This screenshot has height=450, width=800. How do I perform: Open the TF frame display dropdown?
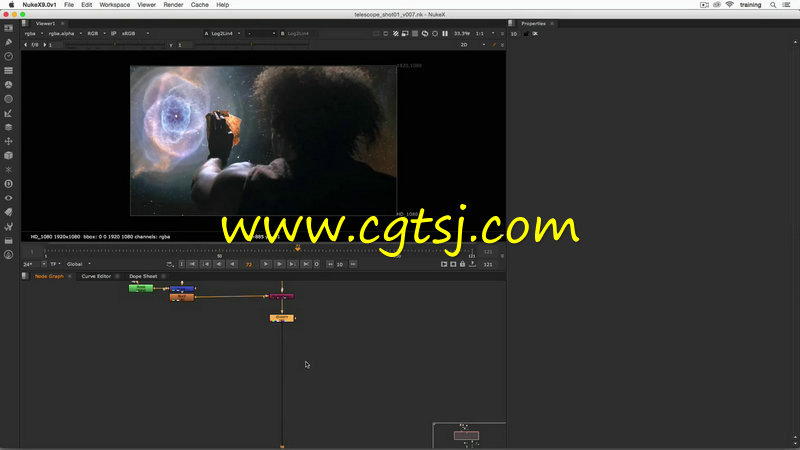click(55, 264)
